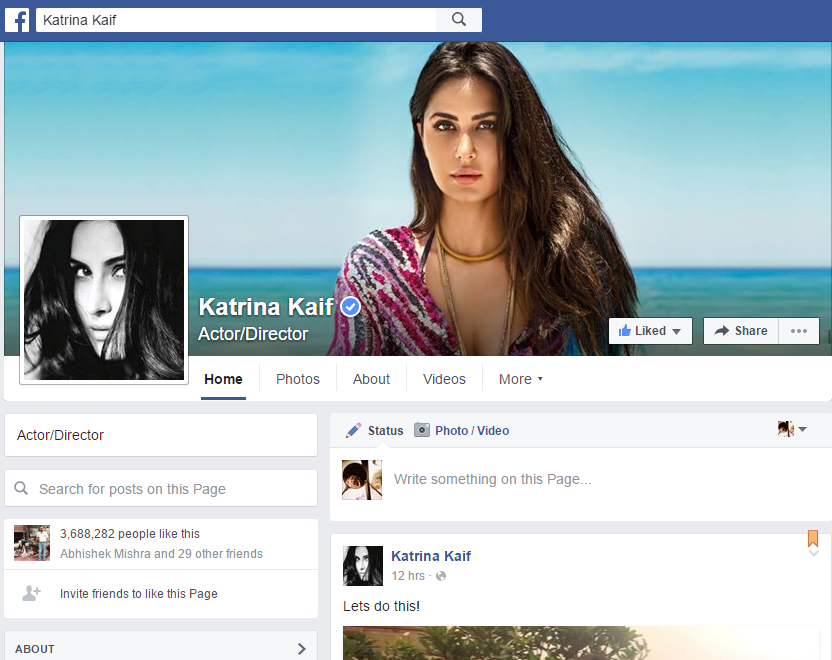Open the page profile picture thumbnail
This screenshot has width=832, height=660.
(104, 299)
